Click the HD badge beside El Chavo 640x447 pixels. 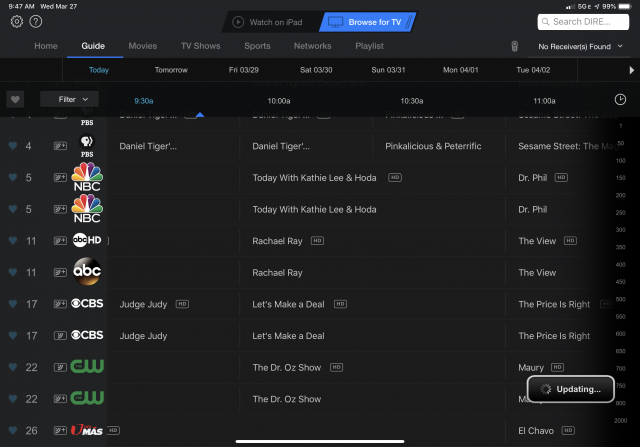pyautogui.click(x=568, y=430)
